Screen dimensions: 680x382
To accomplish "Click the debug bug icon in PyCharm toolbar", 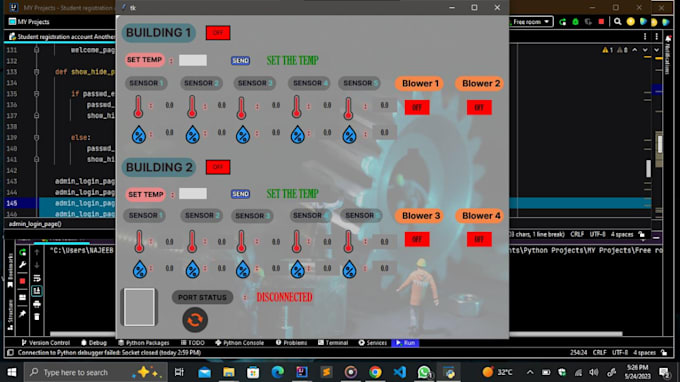I will pyautogui.click(x=575, y=22).
